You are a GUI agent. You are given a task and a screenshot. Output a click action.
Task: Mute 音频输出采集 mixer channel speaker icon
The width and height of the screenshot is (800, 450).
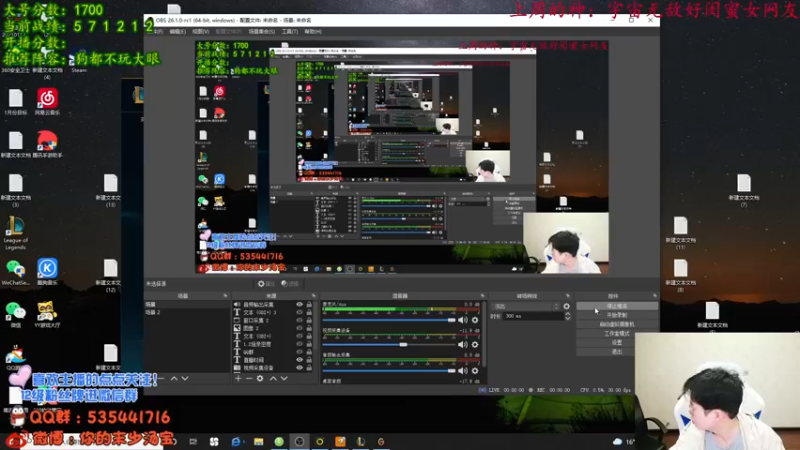(463, 370)
